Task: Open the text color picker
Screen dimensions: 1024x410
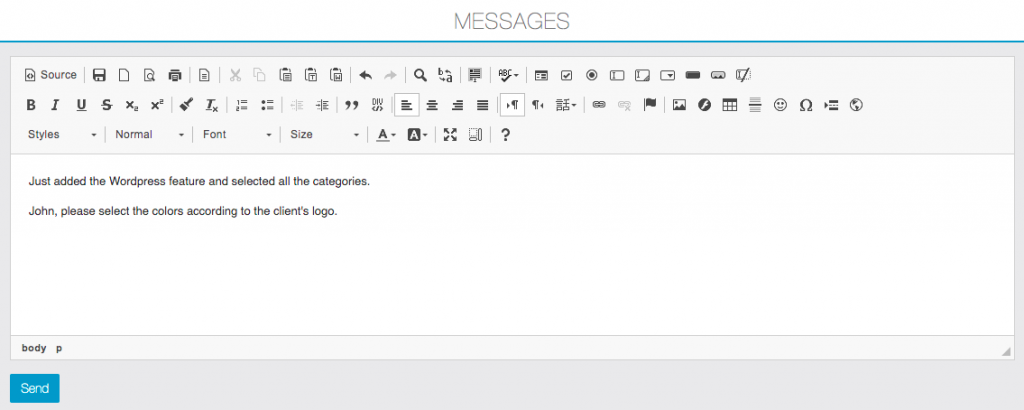Action: tap(386, 135)
